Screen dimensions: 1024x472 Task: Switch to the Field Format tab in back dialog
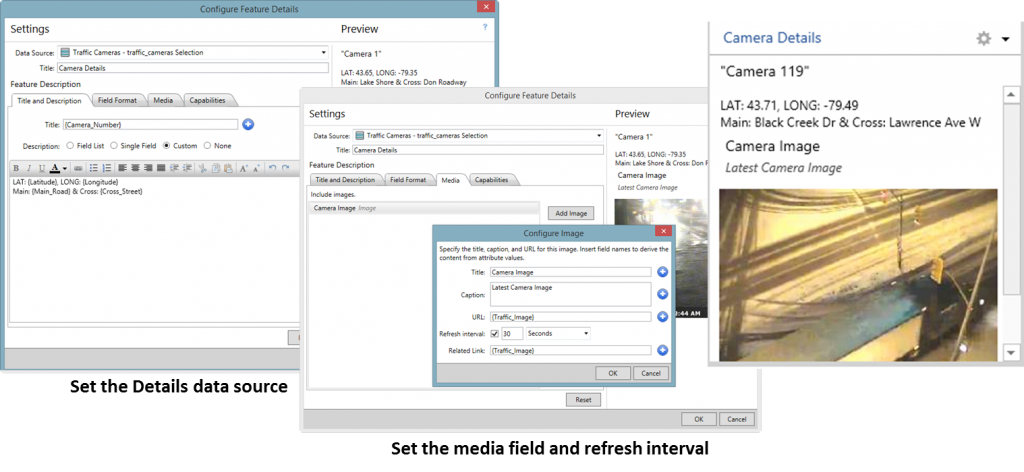tap(118, 101)
